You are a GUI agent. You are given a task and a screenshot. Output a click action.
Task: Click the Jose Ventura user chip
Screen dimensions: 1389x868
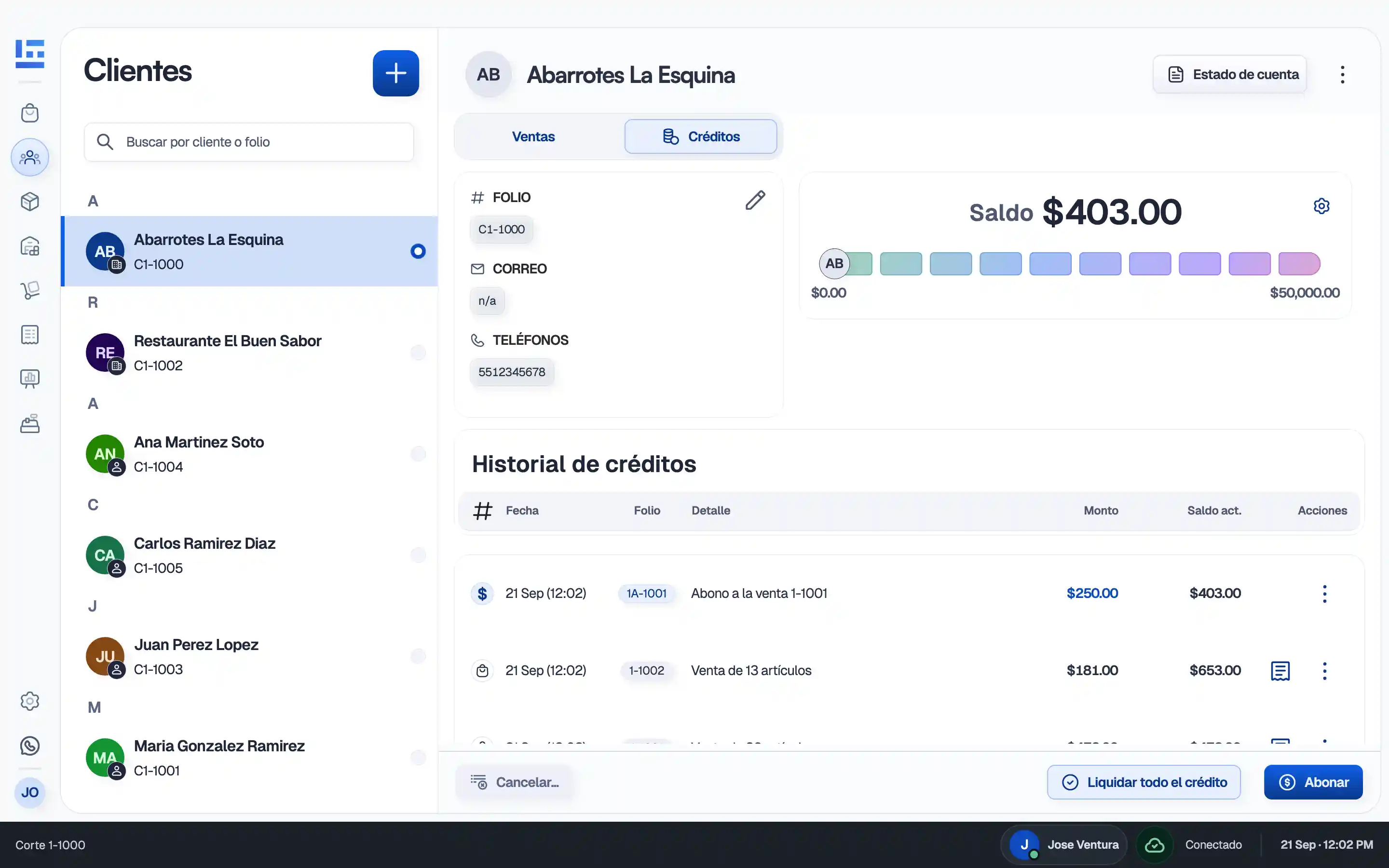tap(1063, 845)
